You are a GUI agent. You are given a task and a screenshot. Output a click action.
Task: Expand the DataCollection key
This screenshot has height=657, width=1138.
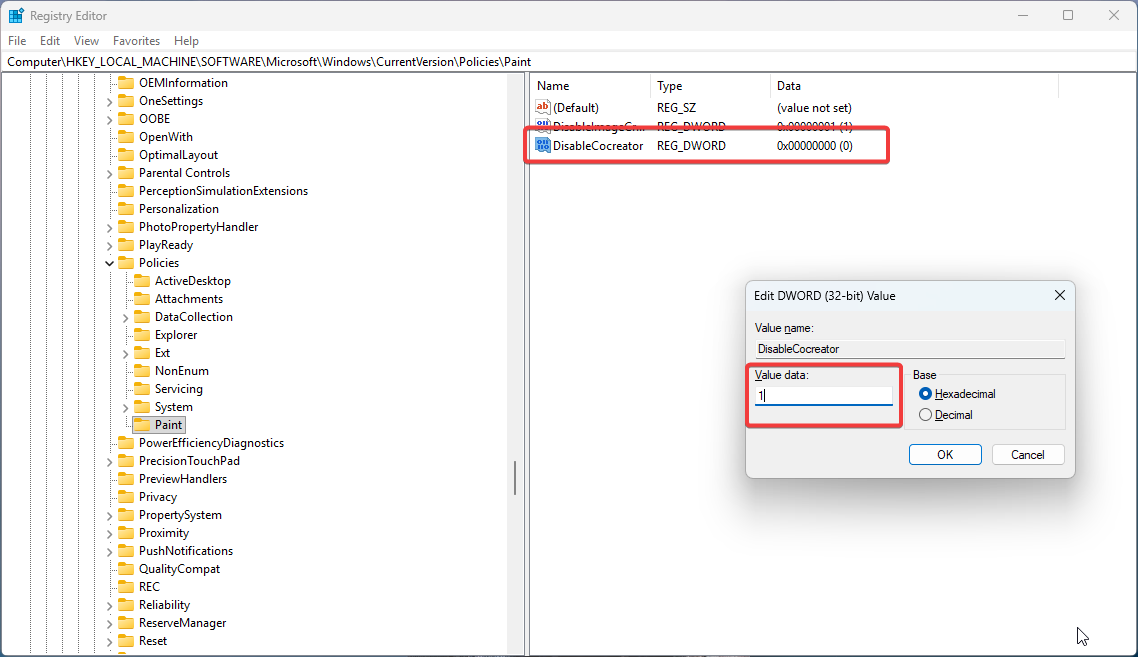[126, 317]
